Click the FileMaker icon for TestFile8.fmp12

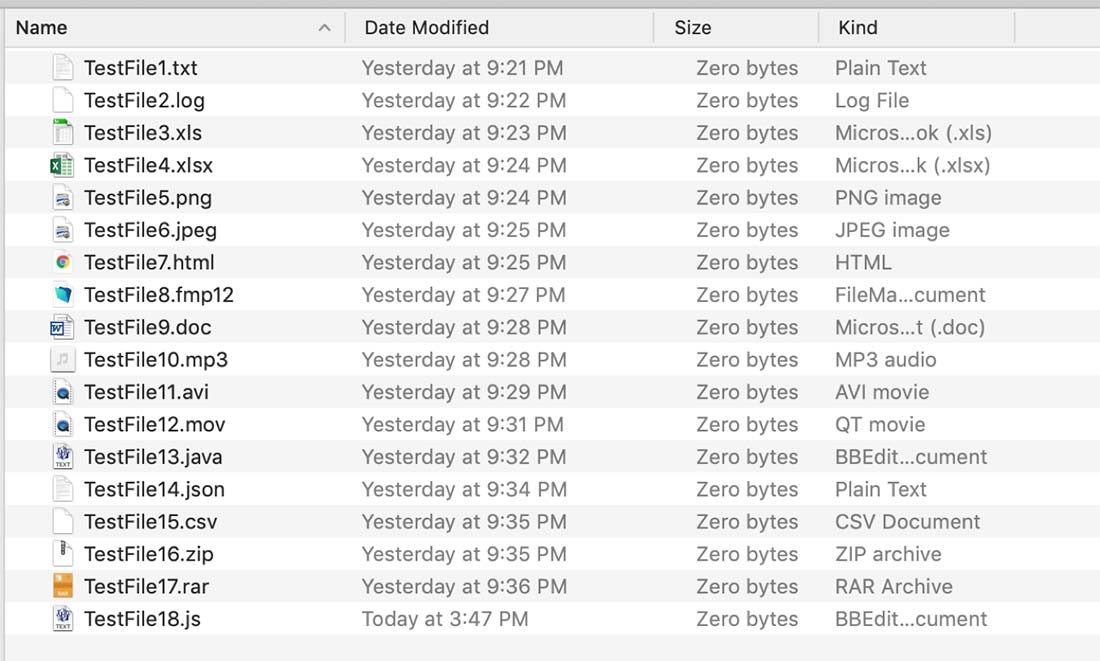coord(62,295)
